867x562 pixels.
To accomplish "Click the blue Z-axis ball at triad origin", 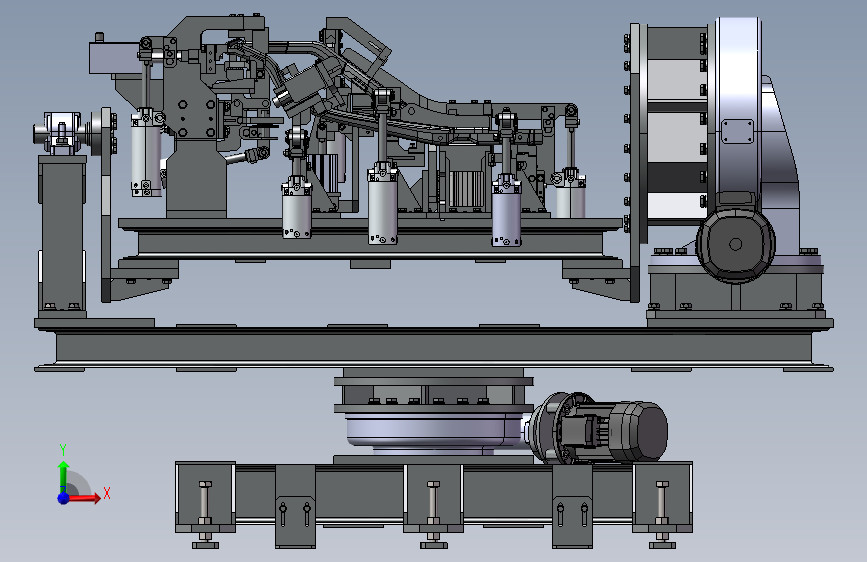I will pyautogui.click(x=63, y=498).
